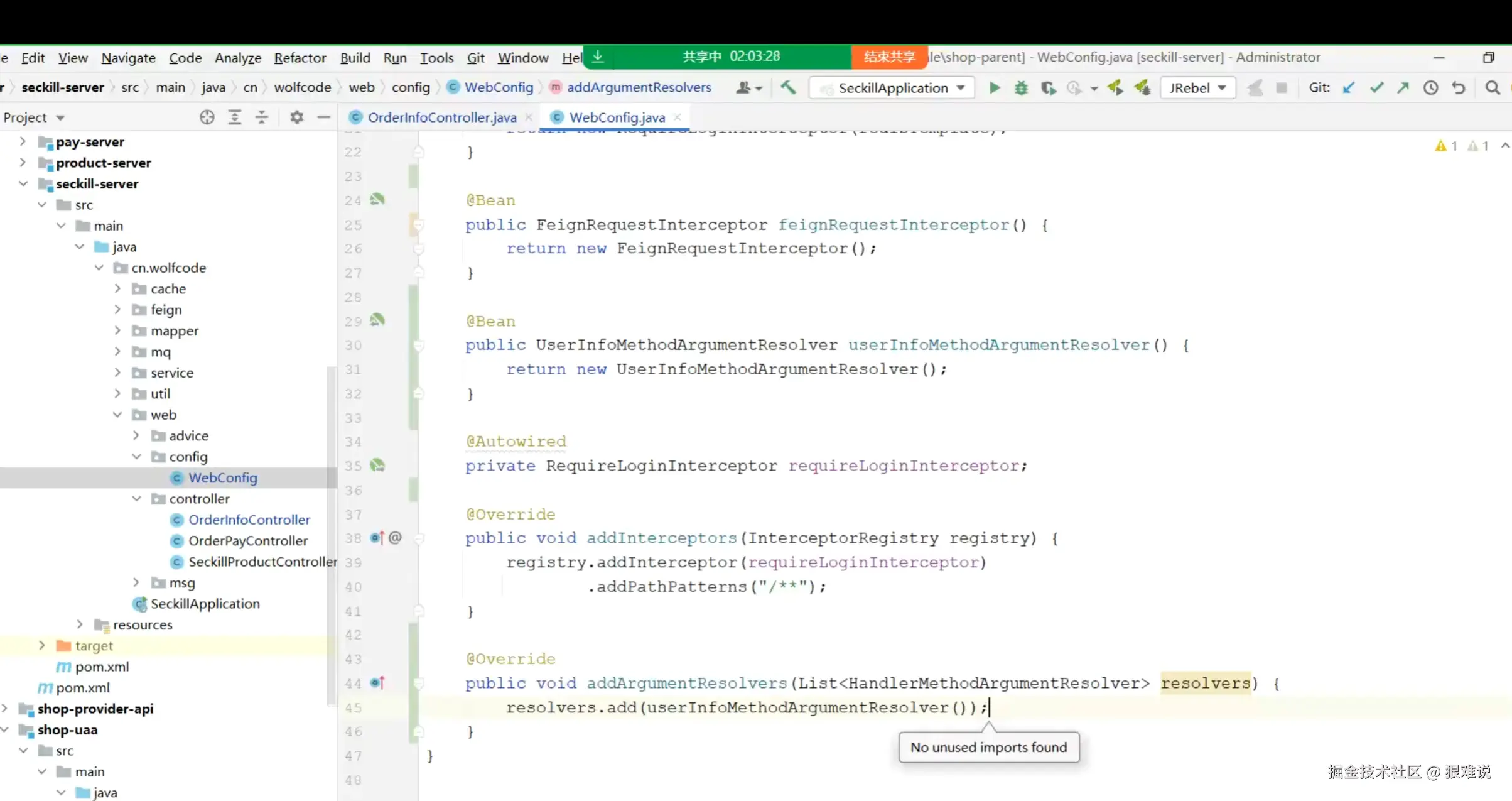Open OrderPayController class in tree
1512x801 pixels.
pos(247,541)
